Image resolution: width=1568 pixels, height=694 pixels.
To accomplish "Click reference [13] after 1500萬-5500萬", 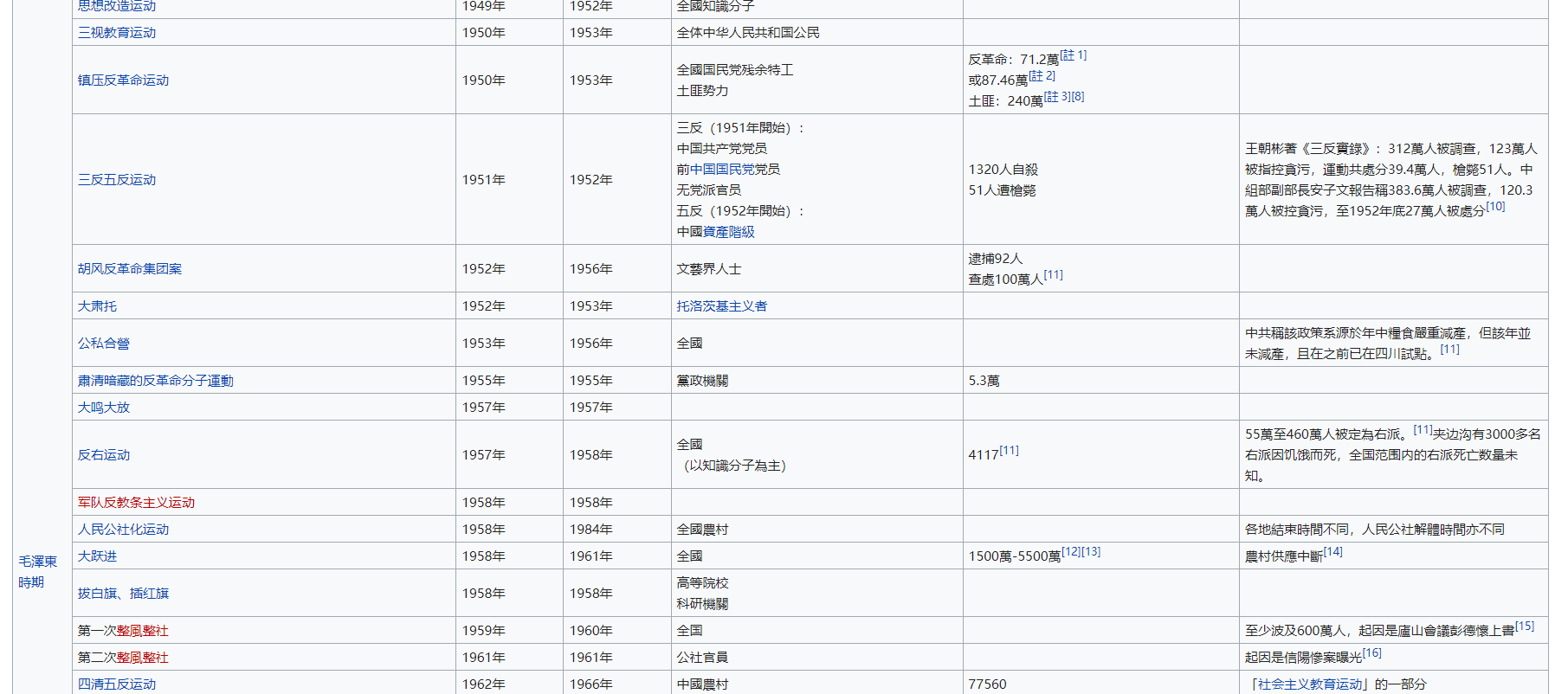I will click(1091, 552).
